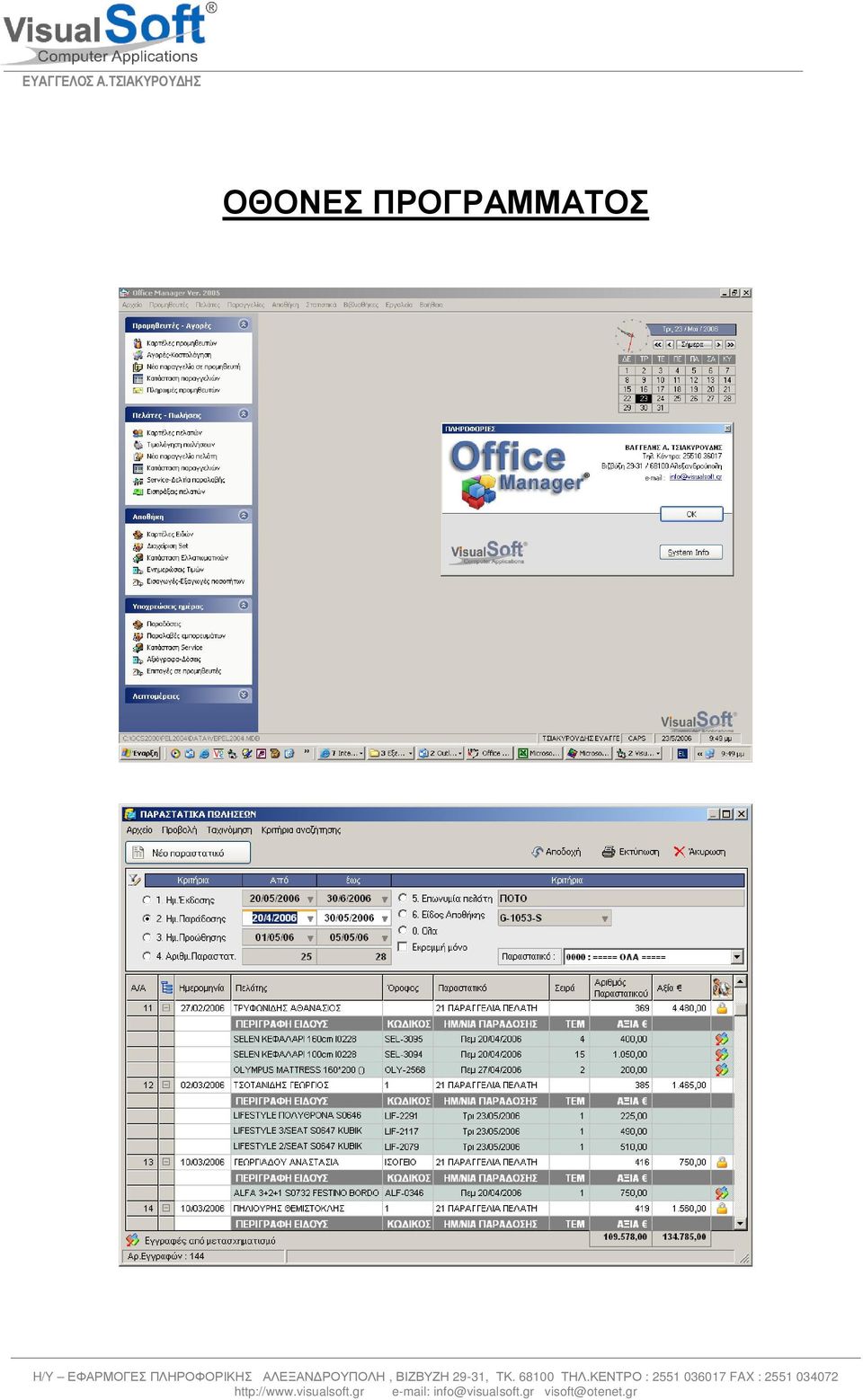
Task: Open Αγορές-Κοστολόγηση in sidebar
Action: (179, 355)
